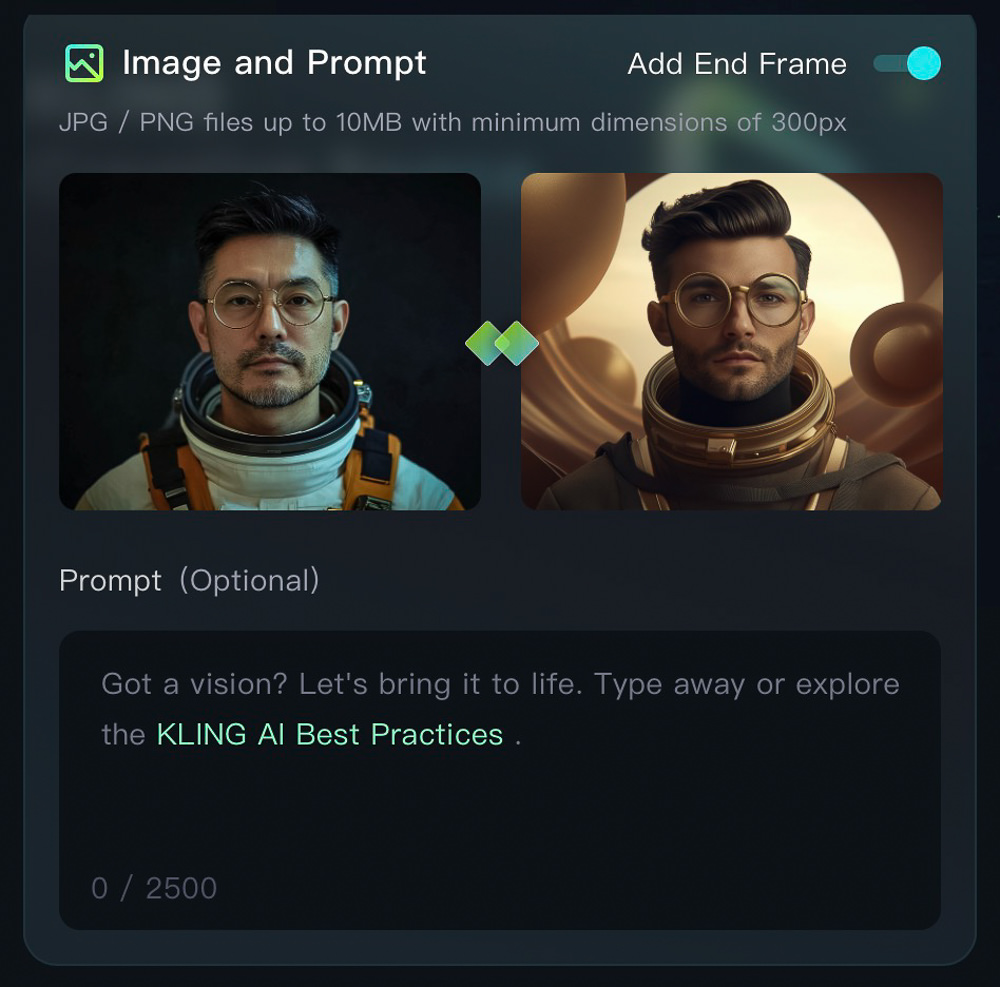
Task: Click the right teal diamond between the images
Action: pyautogui.click(x=517, y=343)
